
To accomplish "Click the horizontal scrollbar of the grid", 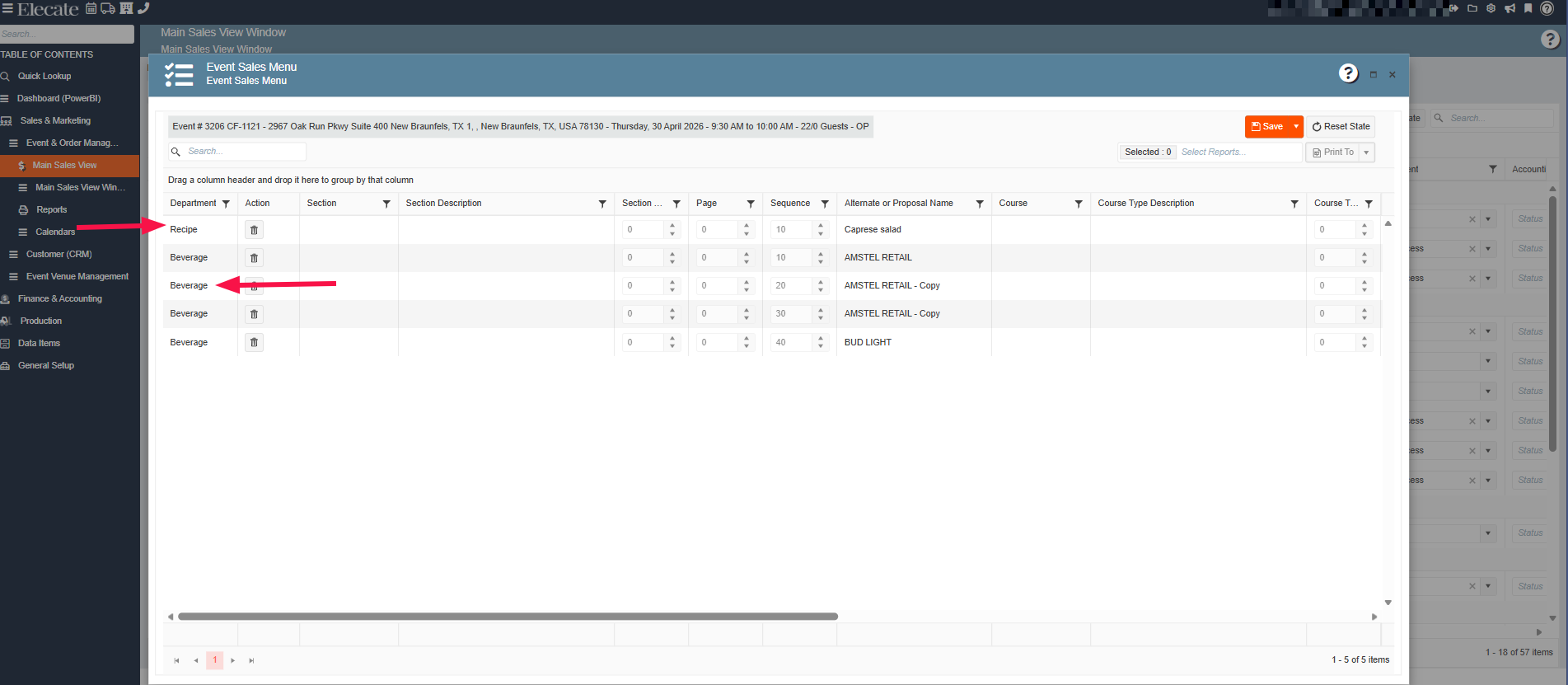I will (508, 617).
